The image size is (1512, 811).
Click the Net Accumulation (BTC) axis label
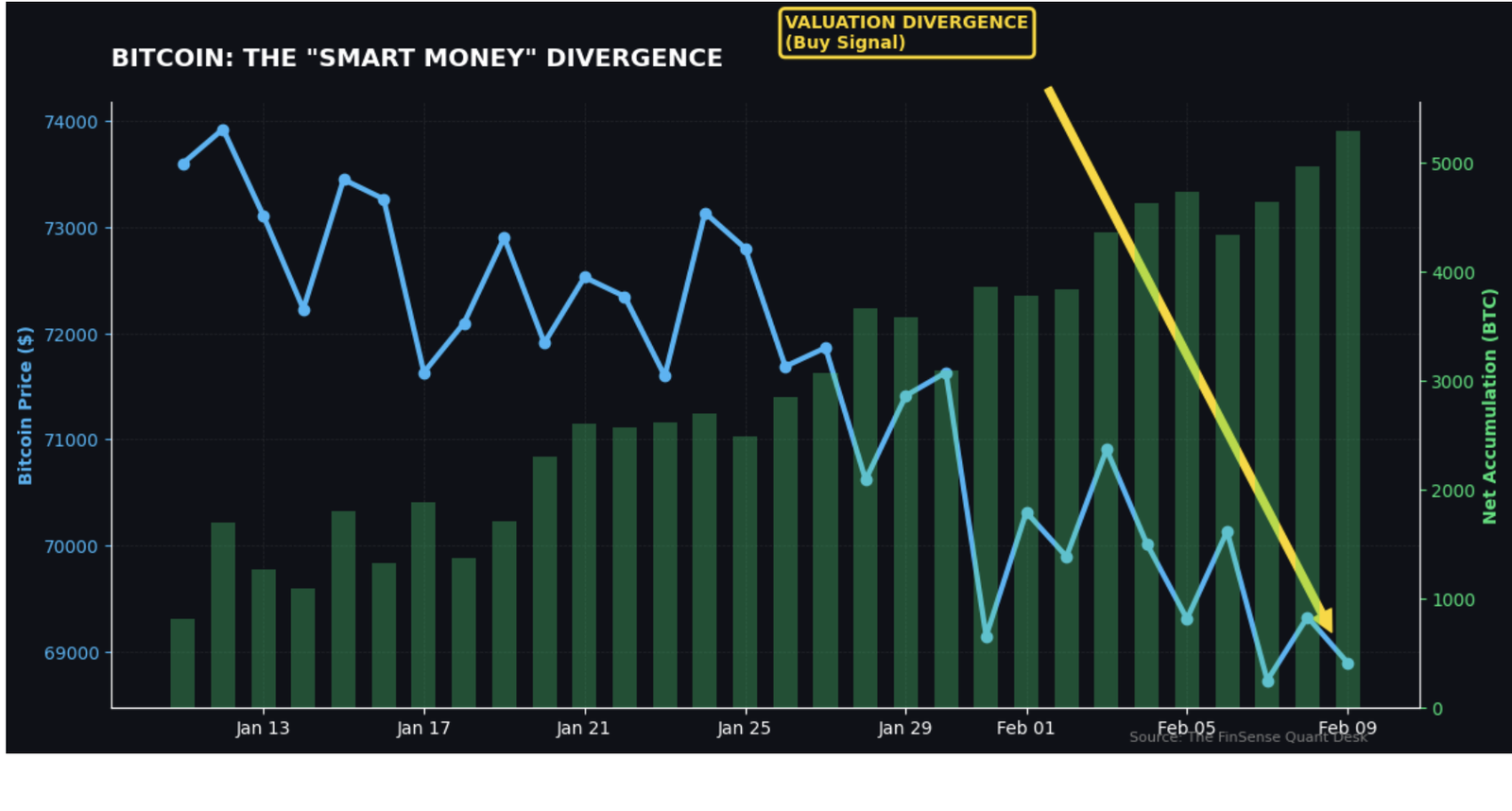[x=1490, y=406]
